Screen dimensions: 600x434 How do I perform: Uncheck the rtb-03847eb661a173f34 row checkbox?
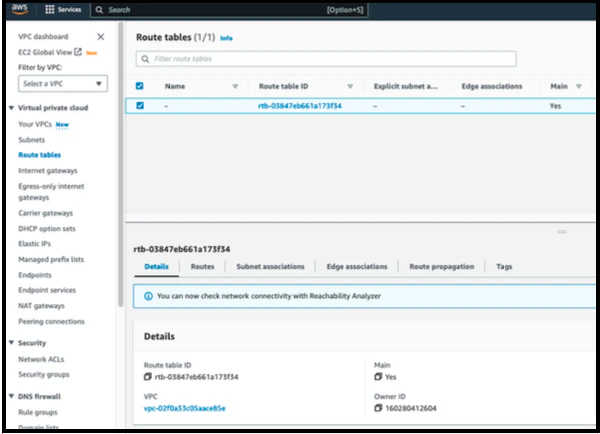(x=140, y=106)
